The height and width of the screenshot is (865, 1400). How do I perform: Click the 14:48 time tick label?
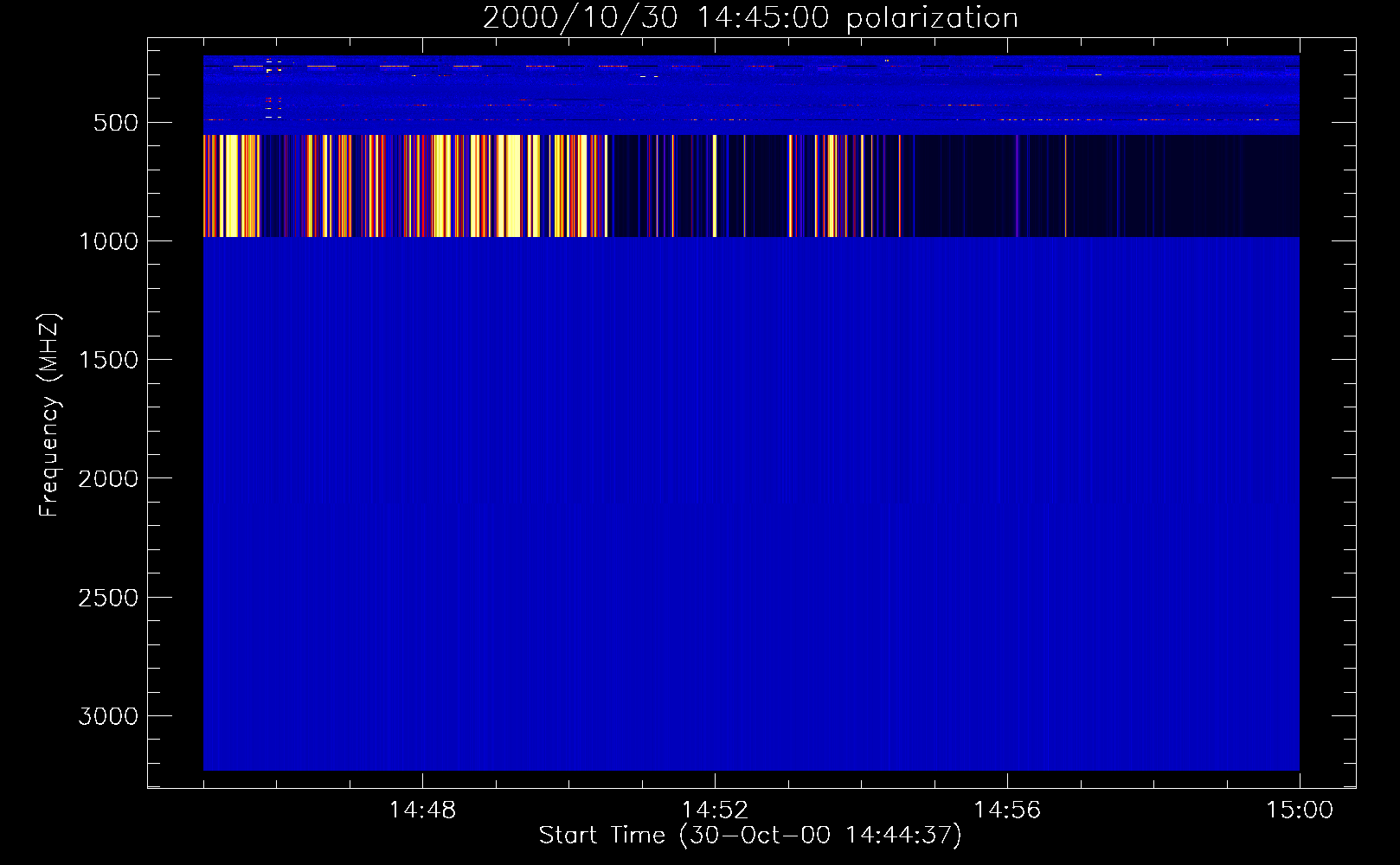[422, 810]
